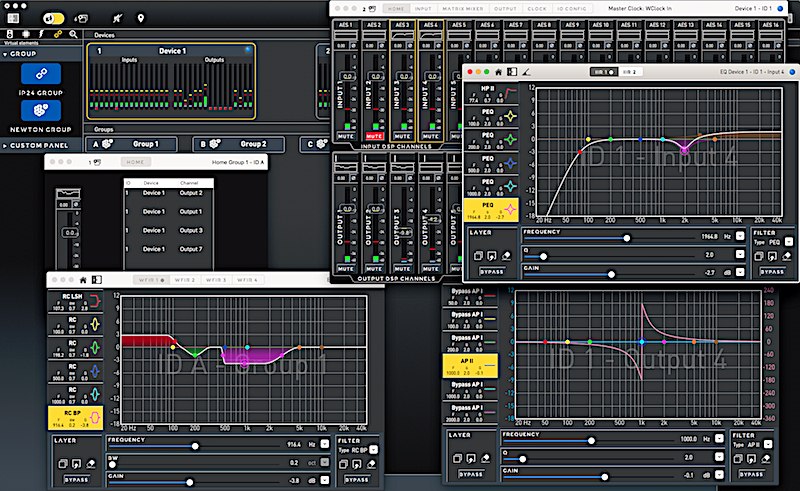This screenshot has height=491, width=800.
Task: Open the speaker tab icon in the sidebar
Action: point(10,34)
